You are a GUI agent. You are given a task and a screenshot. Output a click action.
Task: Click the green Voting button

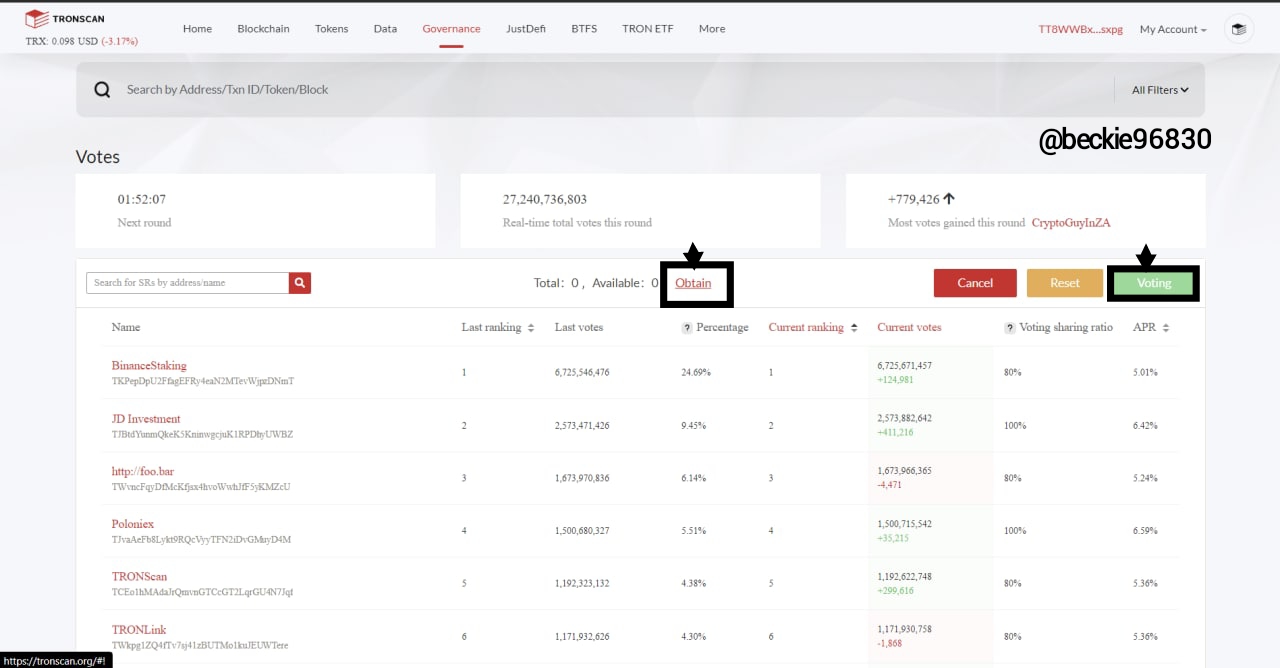(1153, 283)
